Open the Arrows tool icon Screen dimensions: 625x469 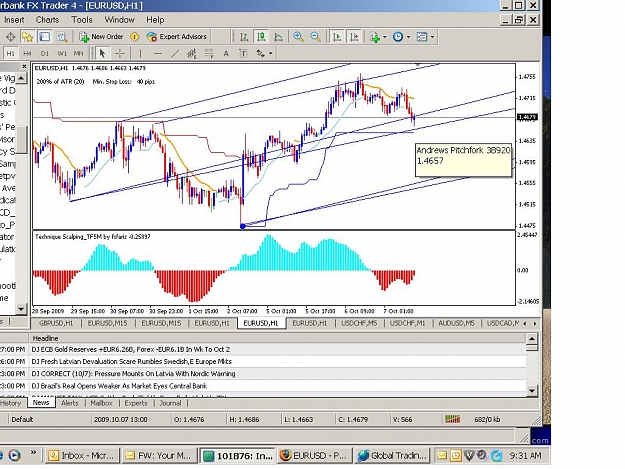point(260,53)
